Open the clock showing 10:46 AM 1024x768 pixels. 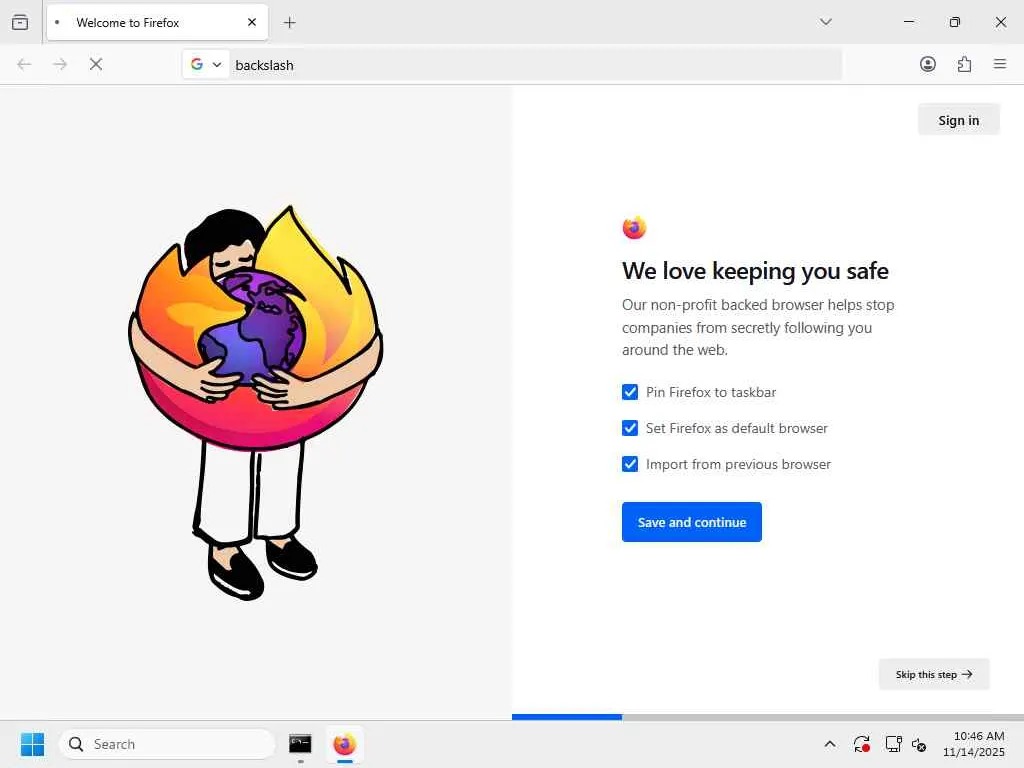click(974, 744)
